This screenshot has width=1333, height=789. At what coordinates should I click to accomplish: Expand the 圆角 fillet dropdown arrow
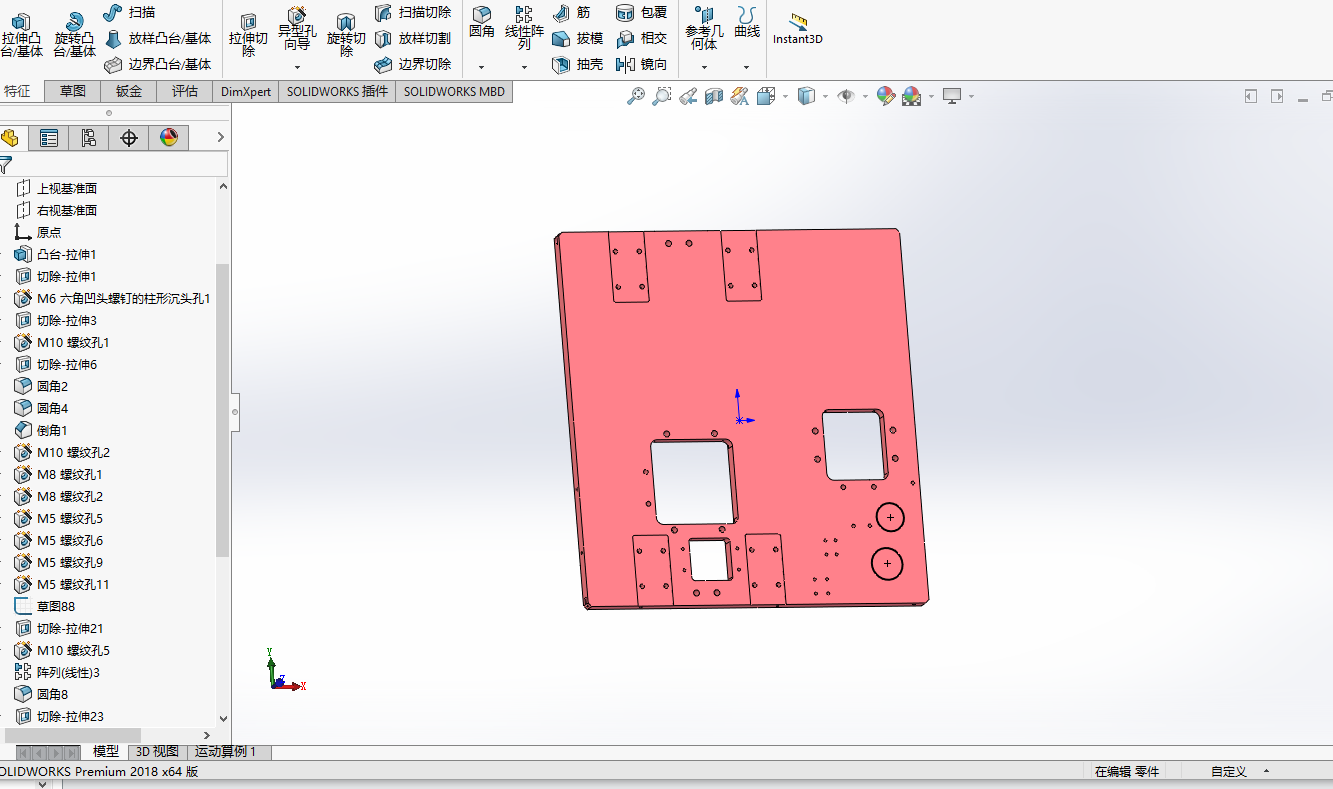(482, 67)
